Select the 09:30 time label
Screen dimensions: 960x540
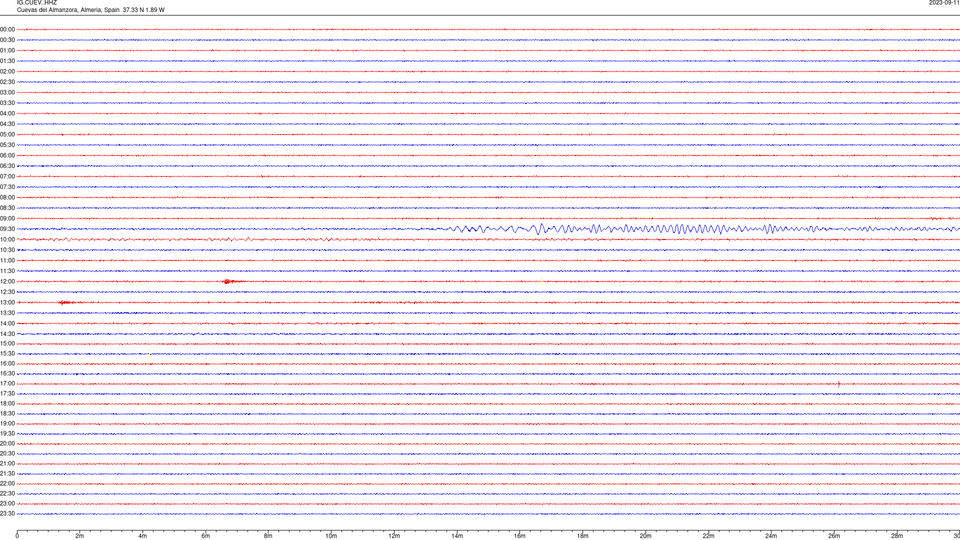7,229
